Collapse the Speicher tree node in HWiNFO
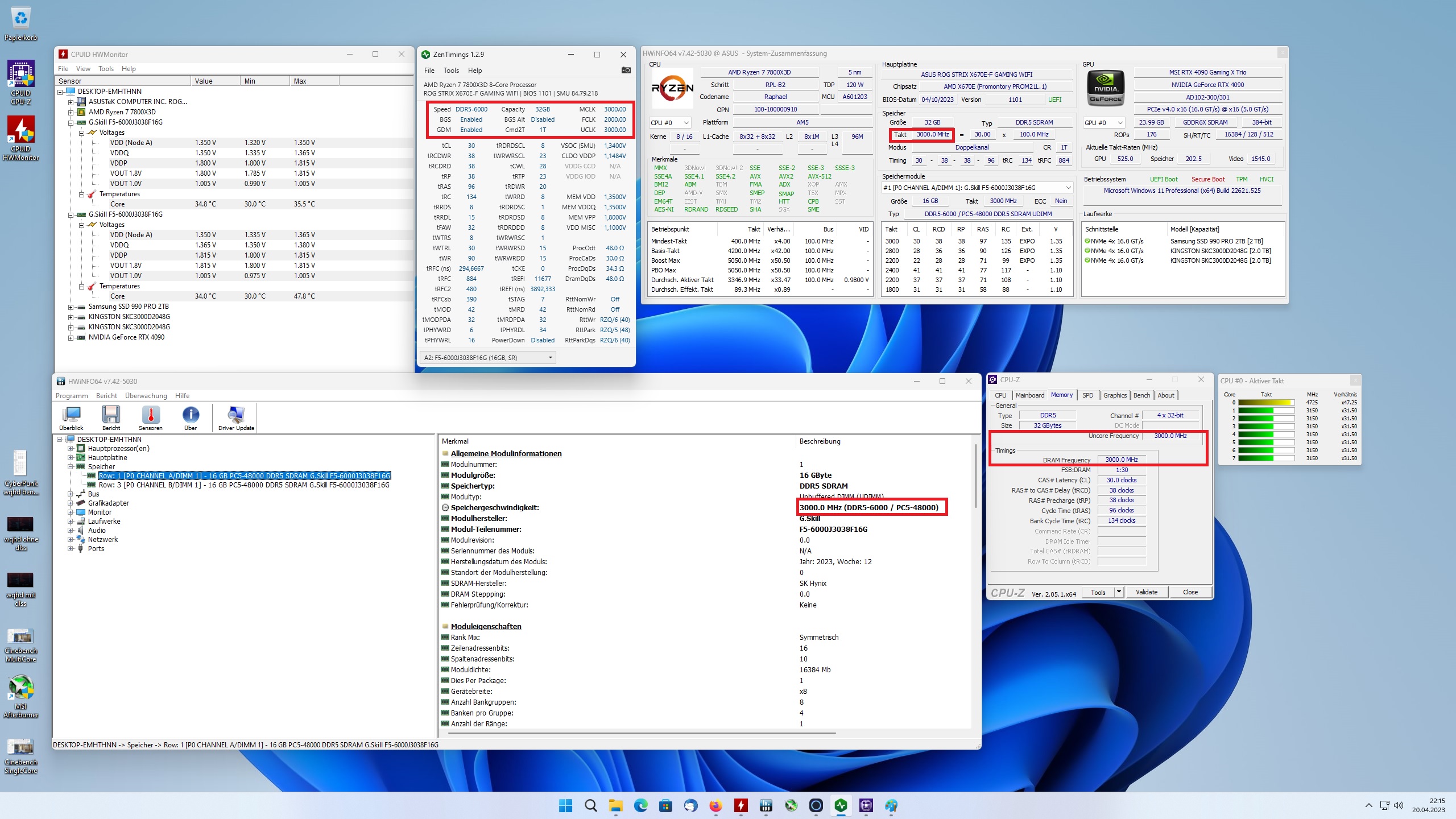The height and width of the screenshot is (819, 1456). point(71,466)
